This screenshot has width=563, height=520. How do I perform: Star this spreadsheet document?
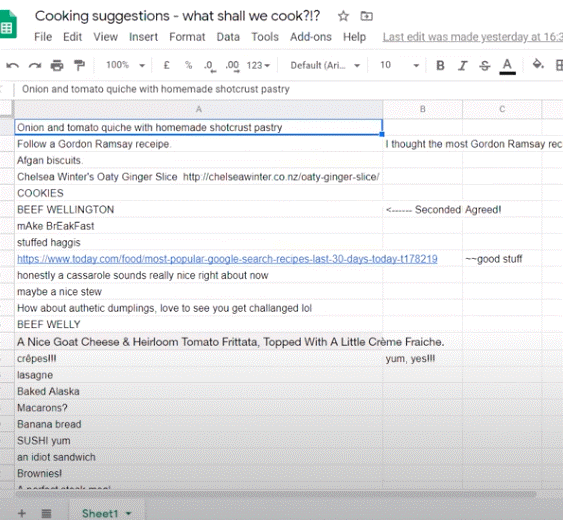pos(343,16)
